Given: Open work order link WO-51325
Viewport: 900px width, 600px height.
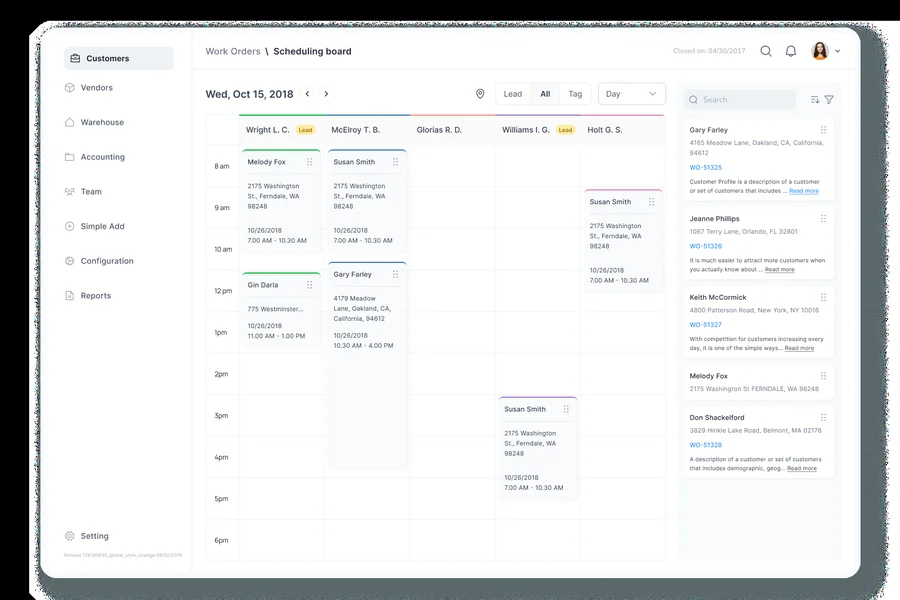Looking at the screenshot, I should point(705,168).
